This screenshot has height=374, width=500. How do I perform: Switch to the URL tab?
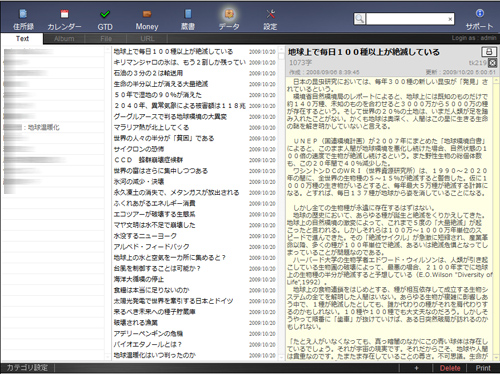point(147,39)
